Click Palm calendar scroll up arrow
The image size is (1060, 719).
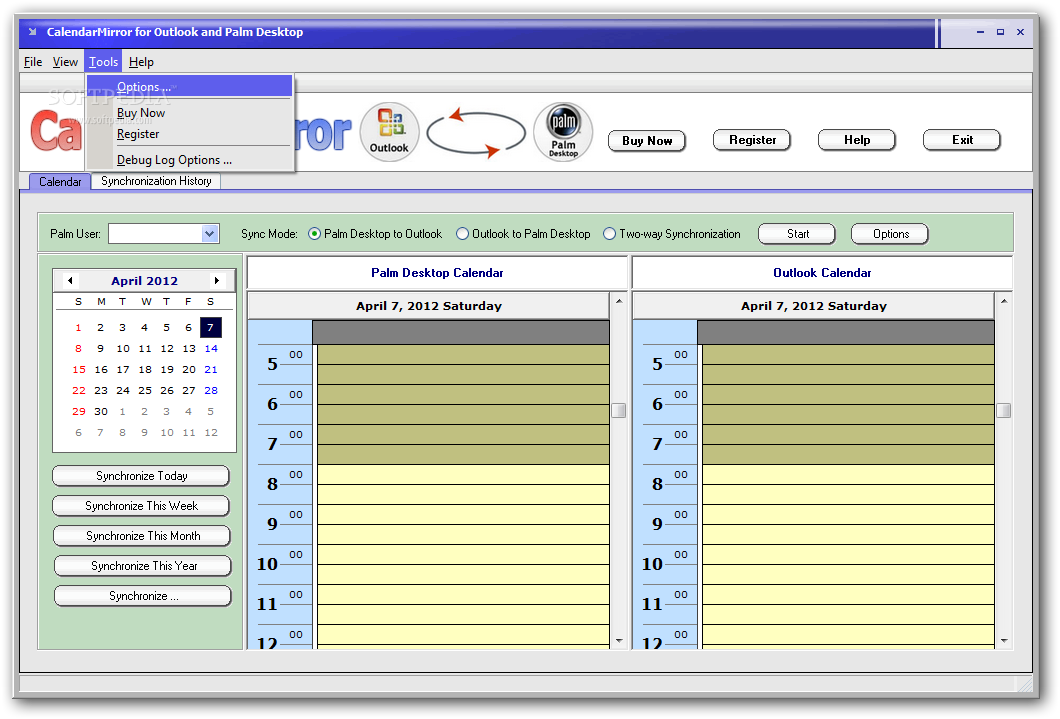click(x=619, y=301)
